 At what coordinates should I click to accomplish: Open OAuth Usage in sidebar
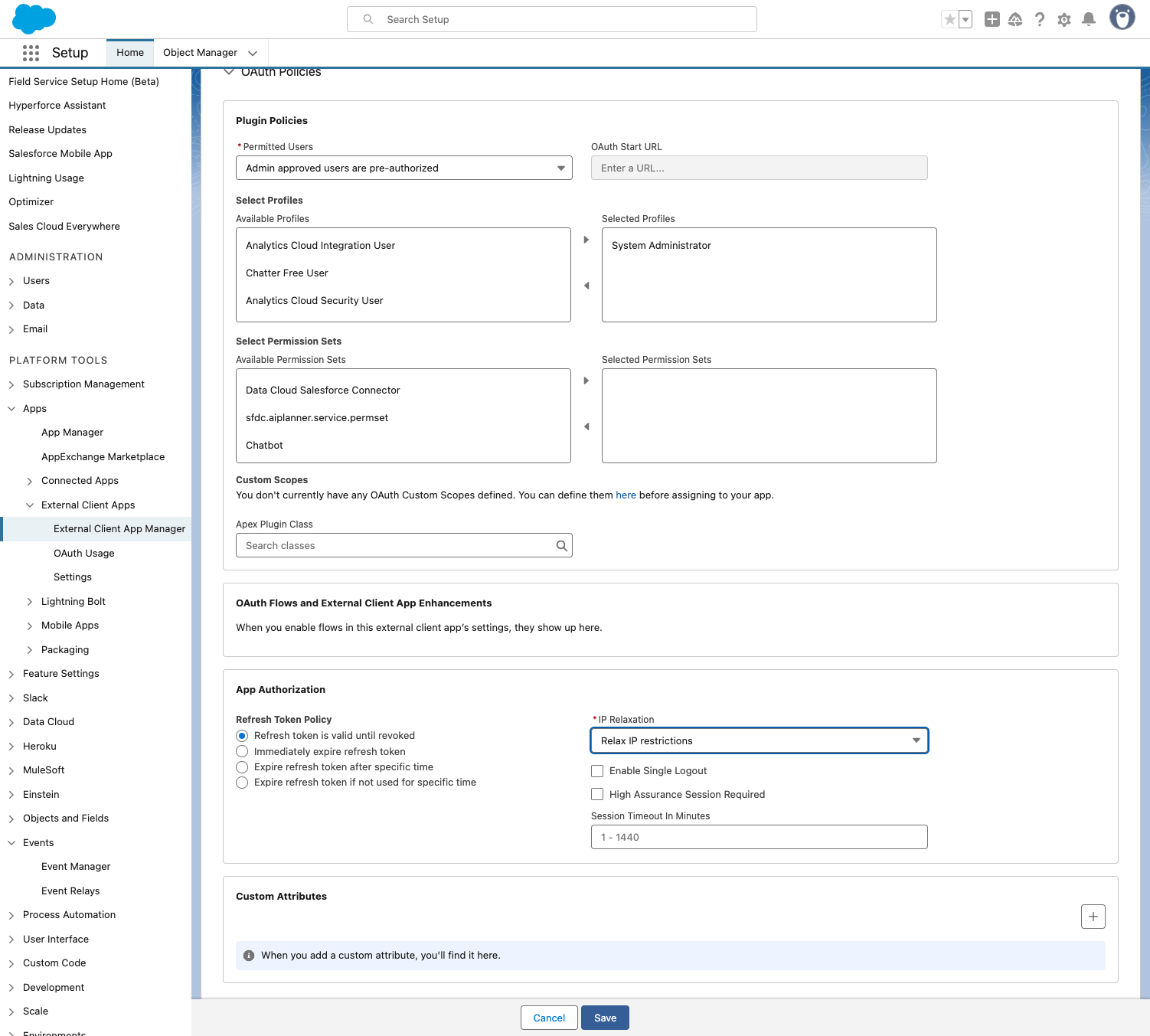click(x=83, y=554)
